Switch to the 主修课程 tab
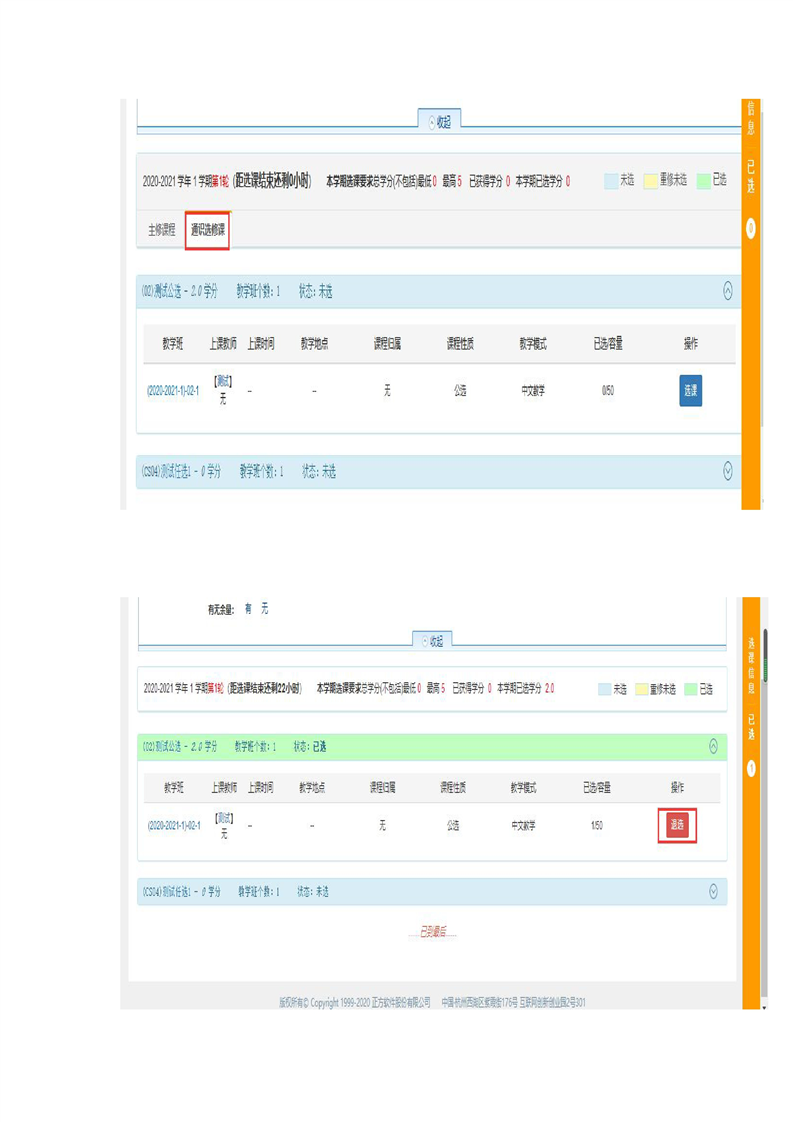The width and height of the screenshot is (793, 1122). [161, 230]
